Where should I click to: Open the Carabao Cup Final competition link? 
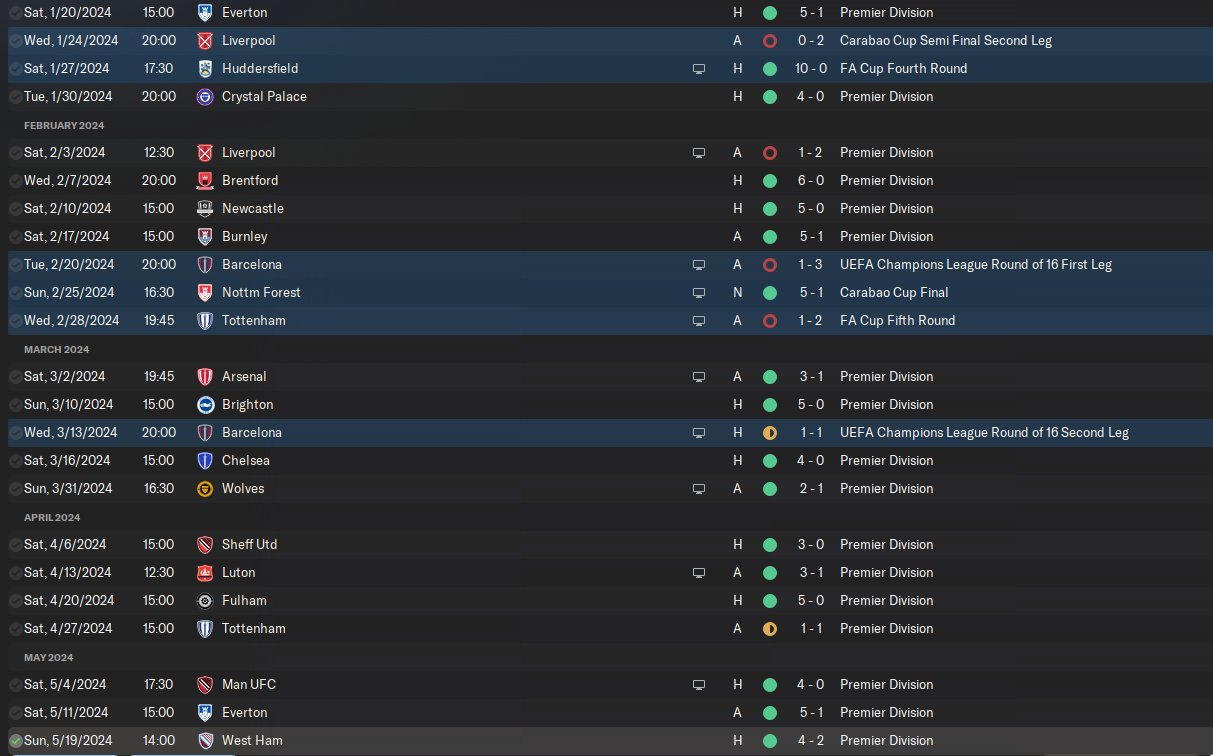click(894, 293)
